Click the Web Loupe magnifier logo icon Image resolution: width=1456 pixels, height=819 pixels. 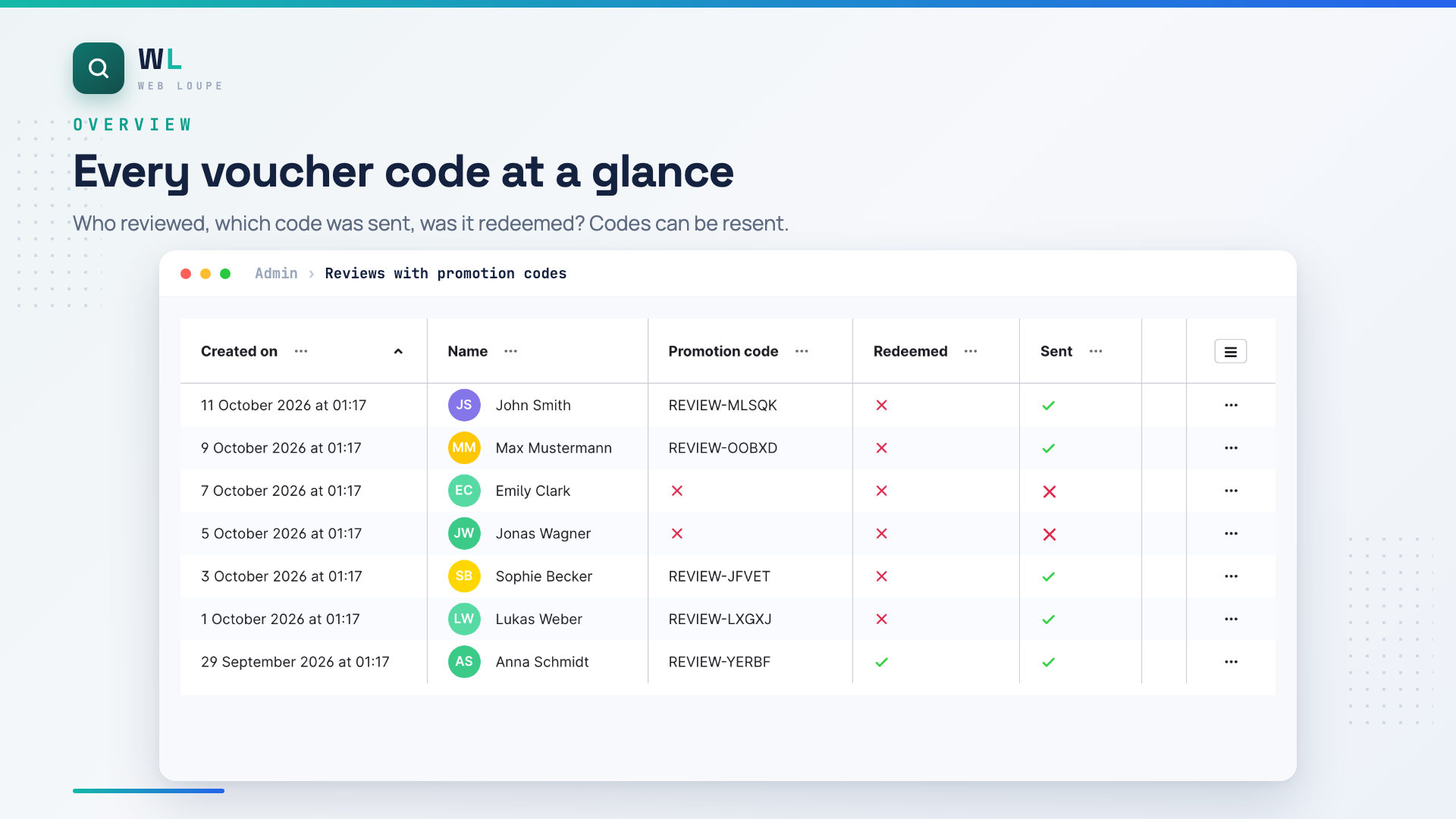99,68
